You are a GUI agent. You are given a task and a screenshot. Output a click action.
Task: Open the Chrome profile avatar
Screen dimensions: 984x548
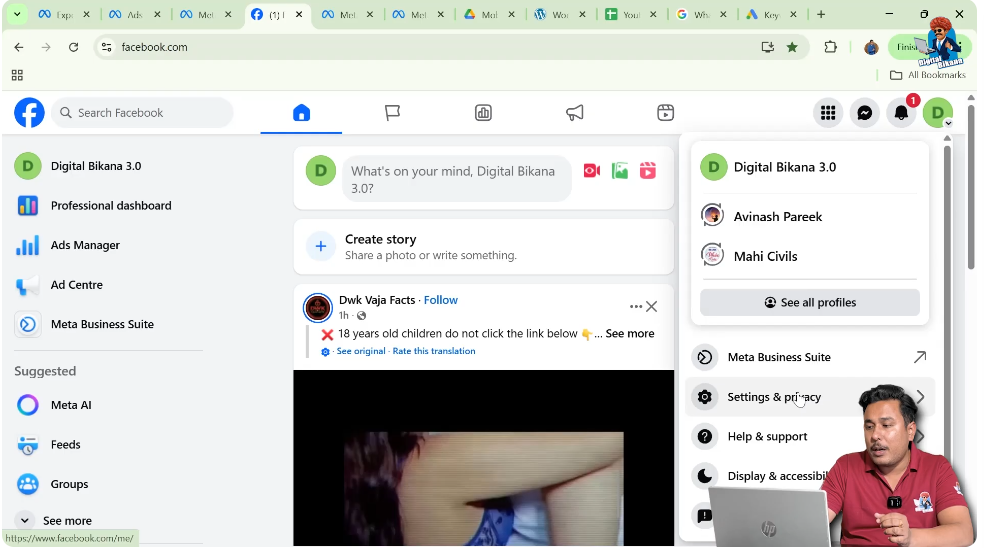click(x=871, y=47)
